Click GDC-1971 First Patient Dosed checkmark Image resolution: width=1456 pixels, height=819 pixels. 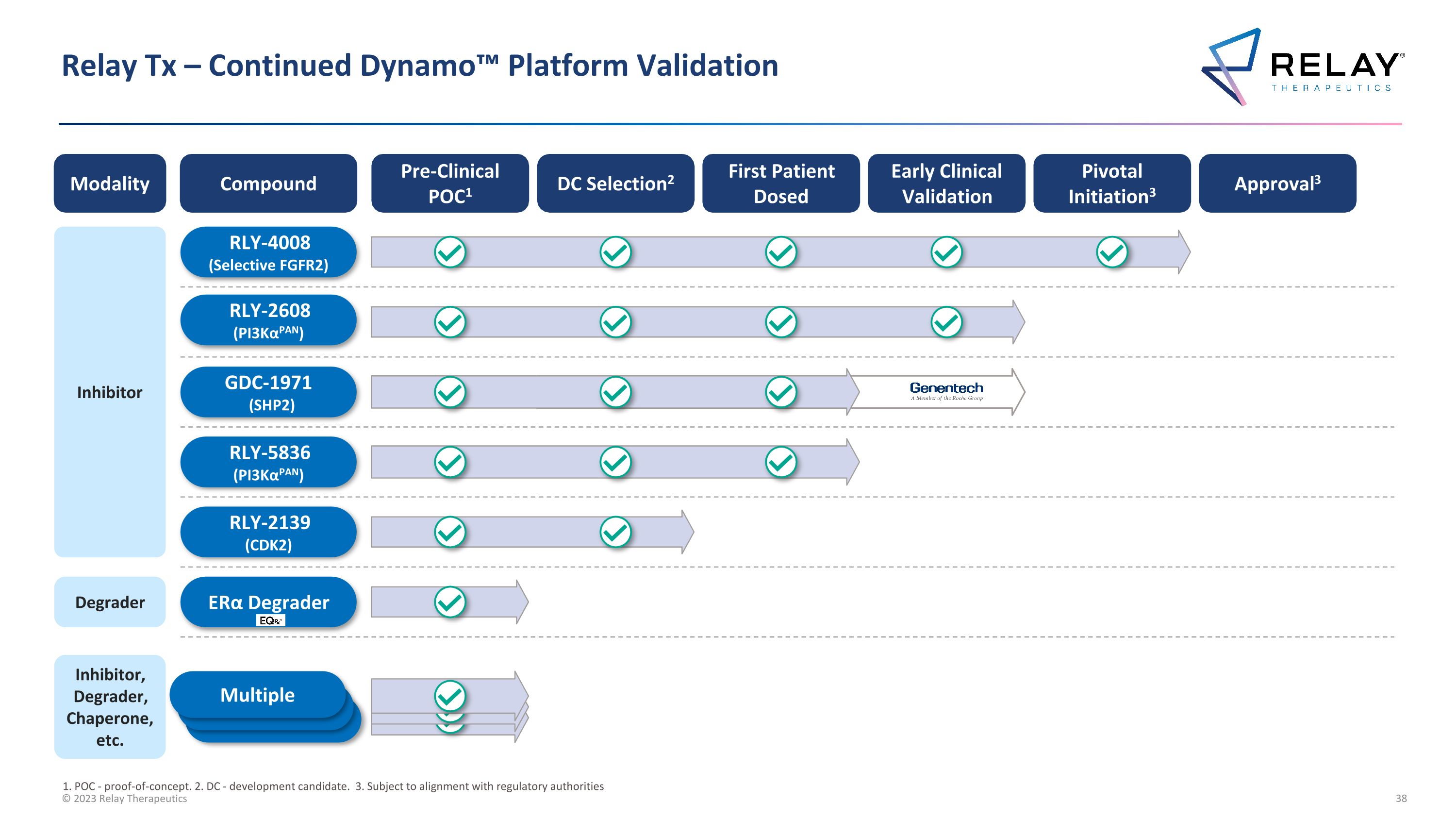[780, 392]
